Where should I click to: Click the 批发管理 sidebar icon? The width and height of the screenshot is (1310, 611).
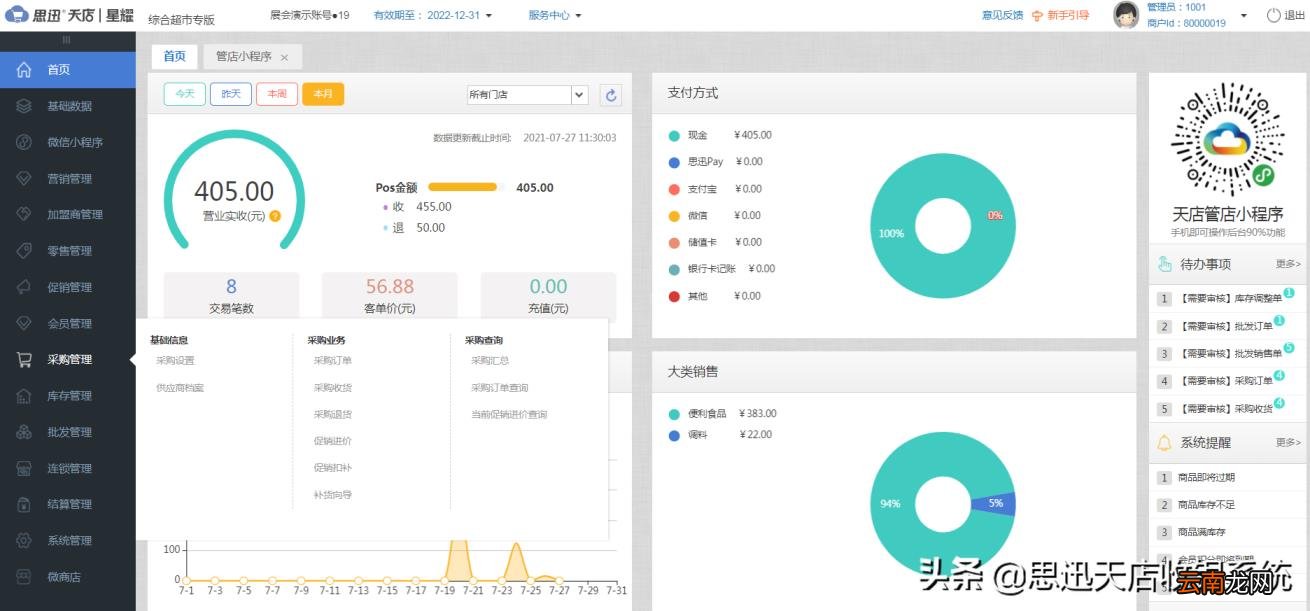pos(24,432)
